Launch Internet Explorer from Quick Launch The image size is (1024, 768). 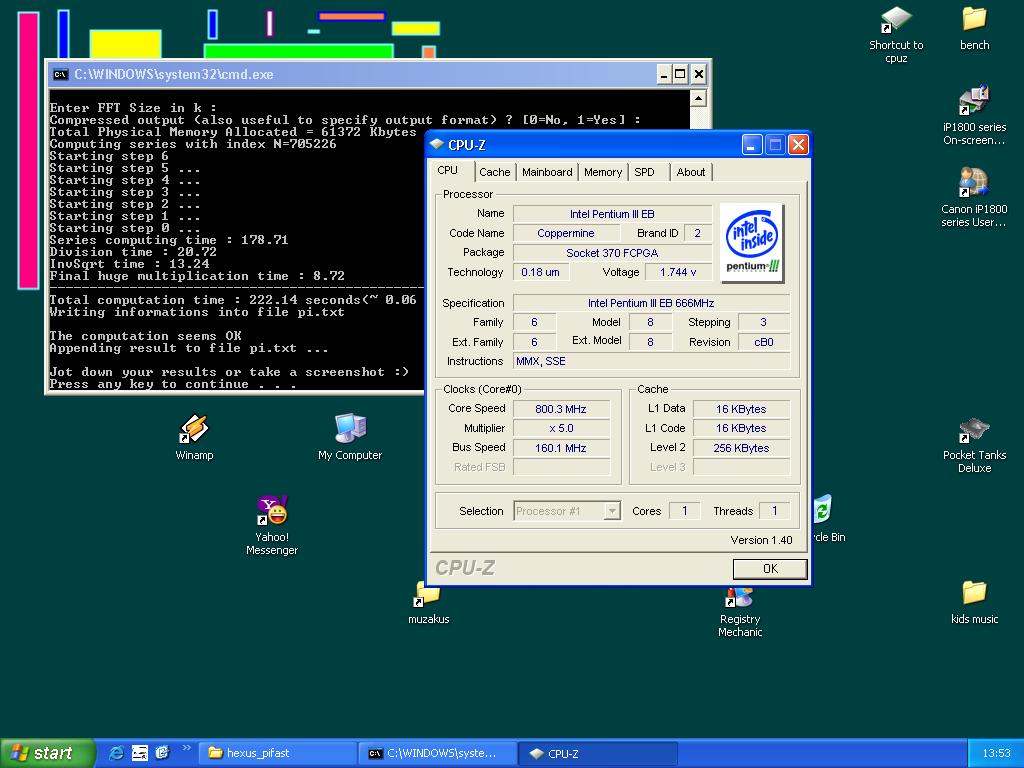(117, 753)
